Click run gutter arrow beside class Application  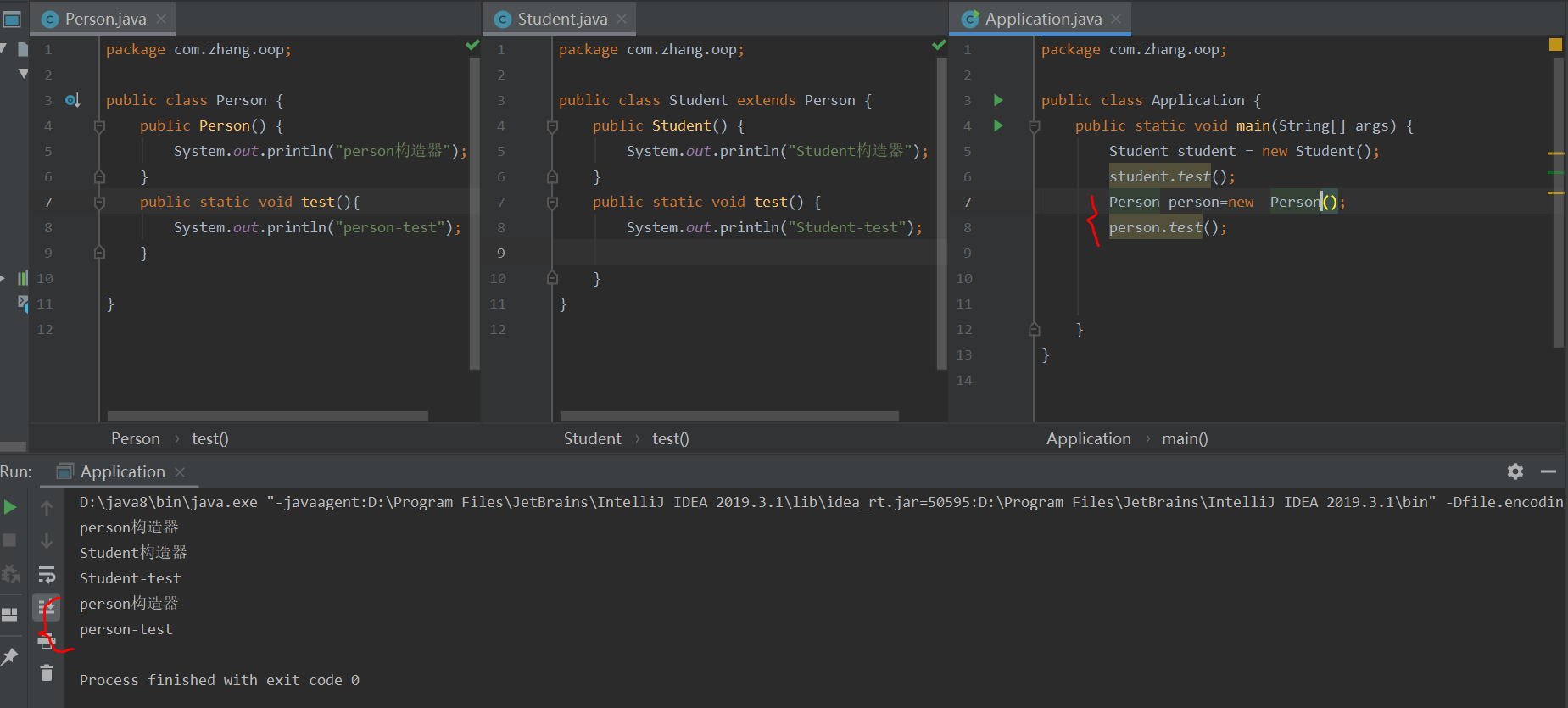click(x=998, y=100)
